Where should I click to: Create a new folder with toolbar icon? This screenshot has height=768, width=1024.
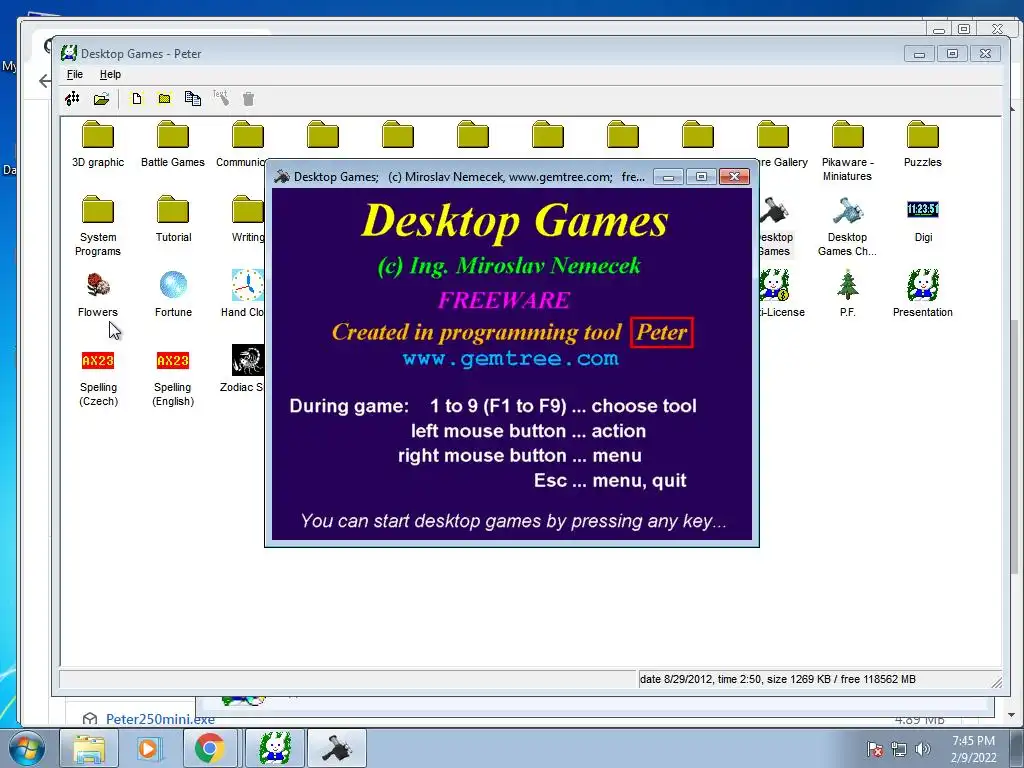click(165, 99)
